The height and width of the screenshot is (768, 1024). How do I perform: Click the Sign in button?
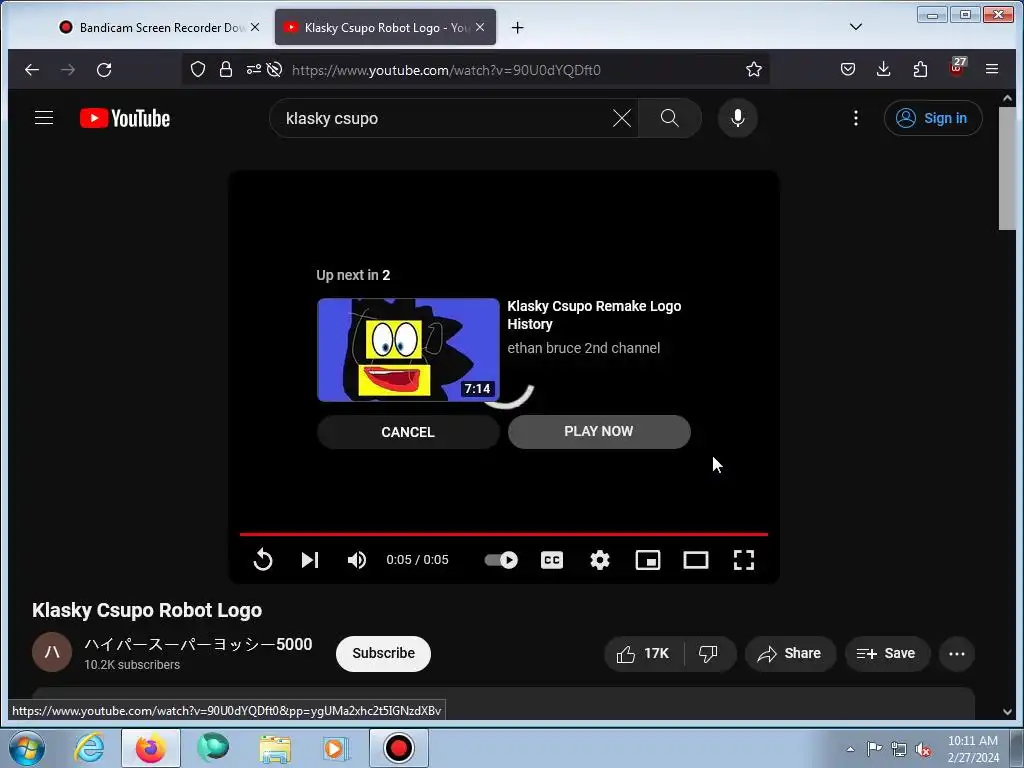tap(933, 118)
